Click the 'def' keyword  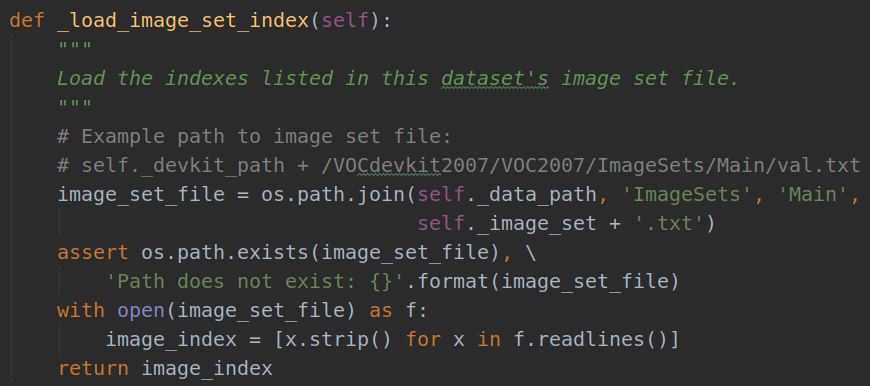point(27,21)
